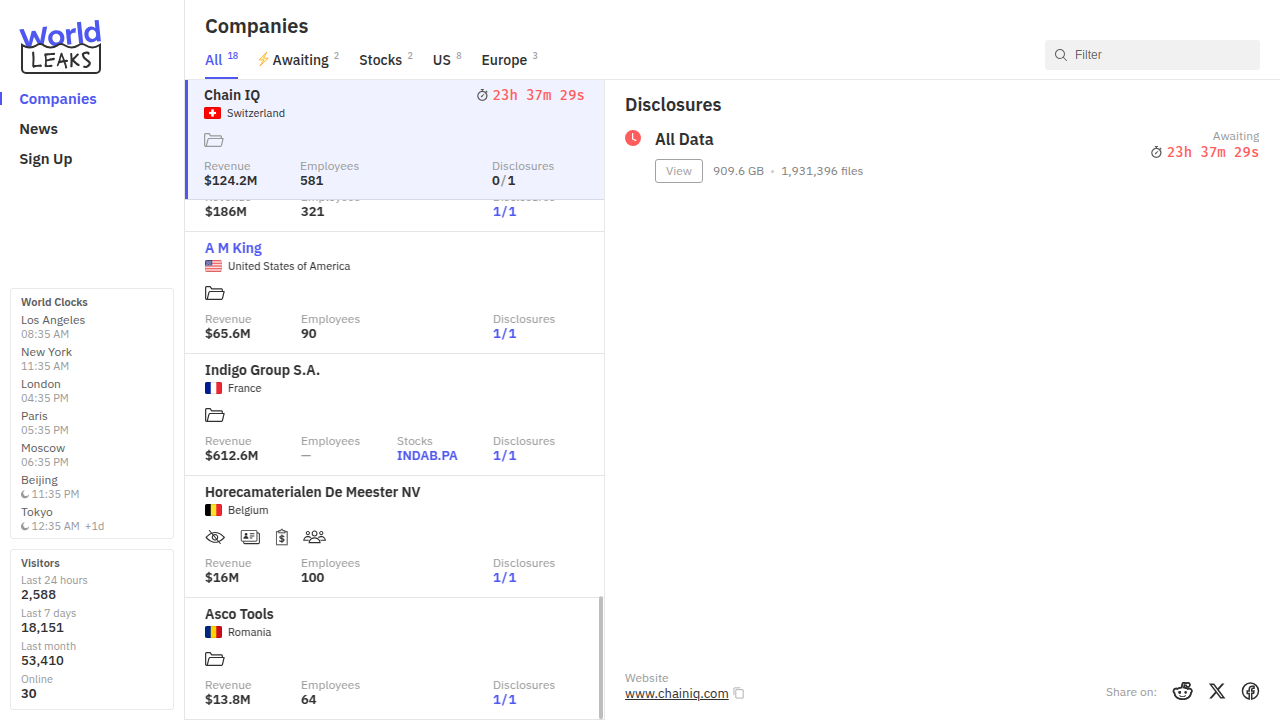Share on X (Twitter)
Screen dimensions: 1280x720
[x=1217, y=691]
